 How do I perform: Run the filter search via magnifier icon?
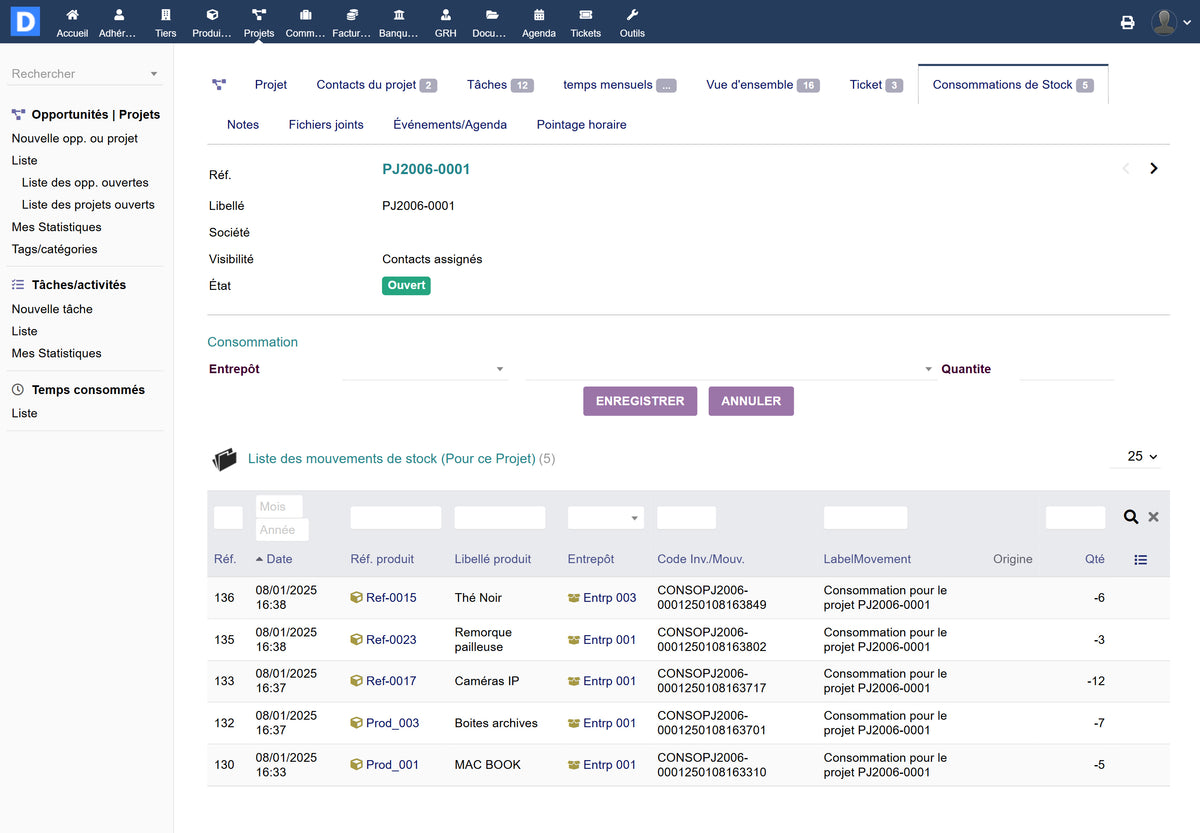tap(1131, 517)
